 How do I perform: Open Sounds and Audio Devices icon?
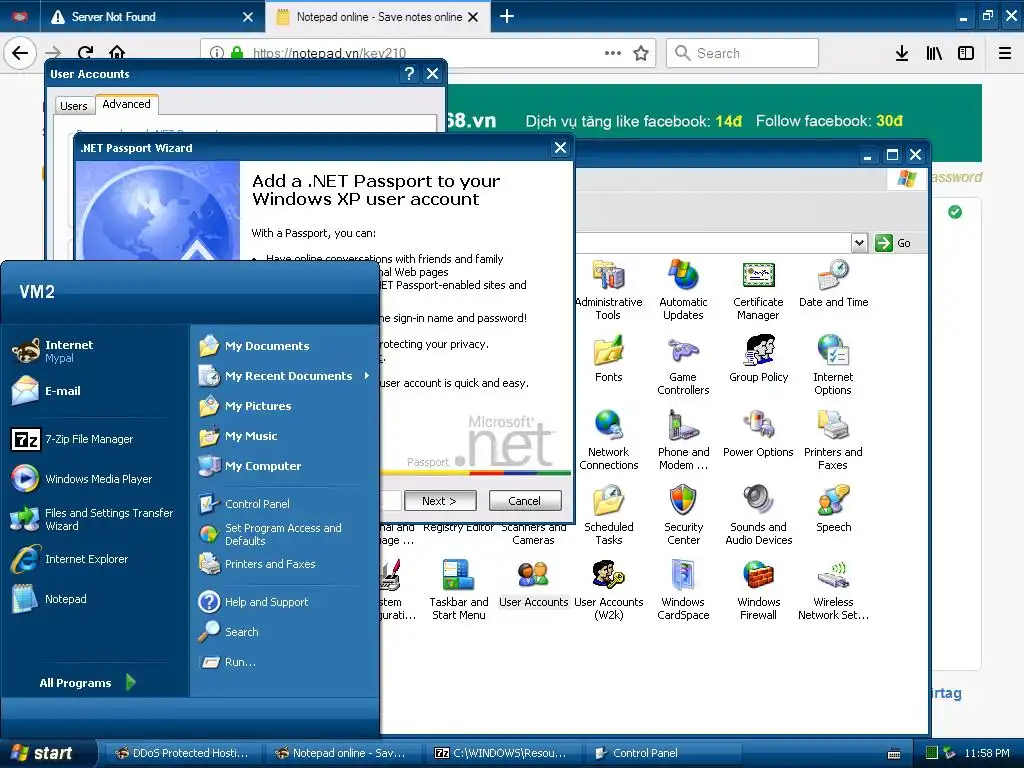758,515
